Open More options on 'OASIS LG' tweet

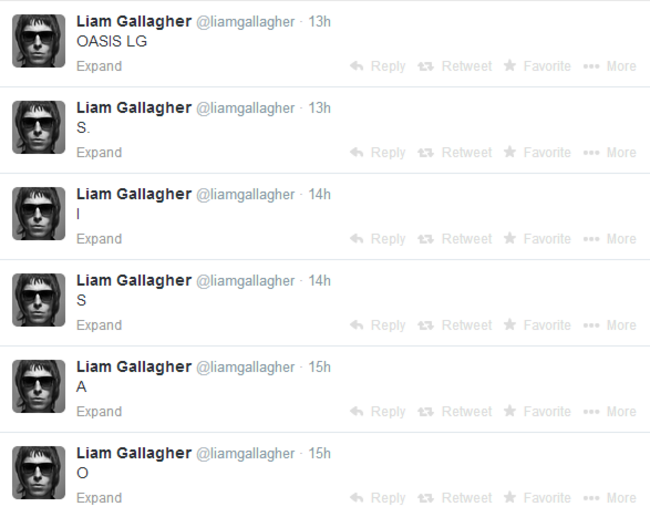tap(609, 66)
